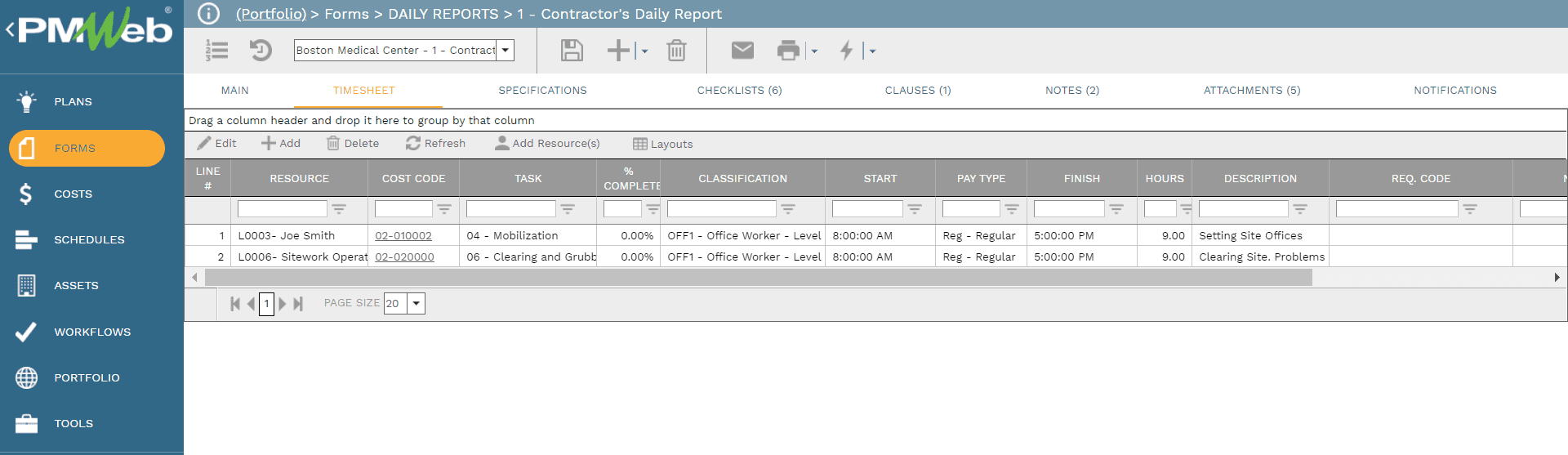Viewport: 1568px width, 455px height.
Task: Click the email envelope icon
Action: pyautogui.click(x=742, y=51)
